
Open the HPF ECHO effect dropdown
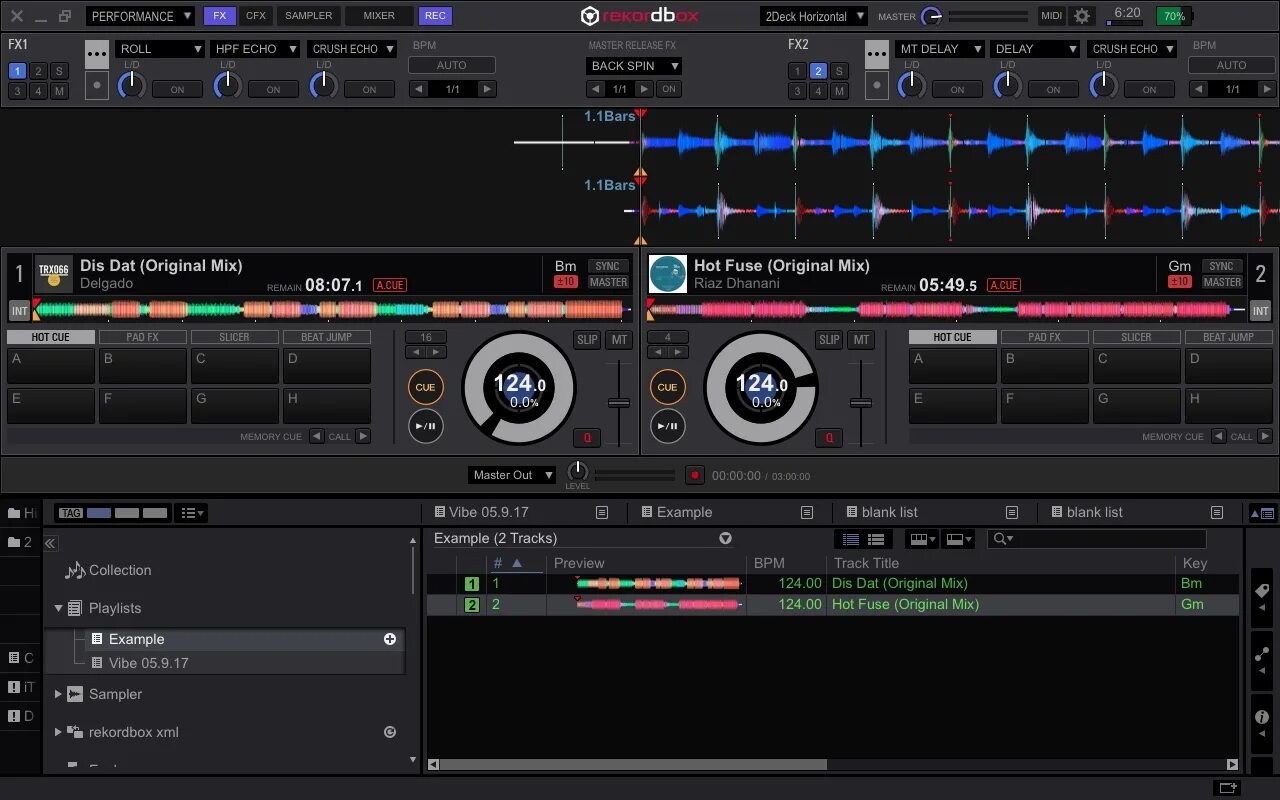tap(256, 48)
